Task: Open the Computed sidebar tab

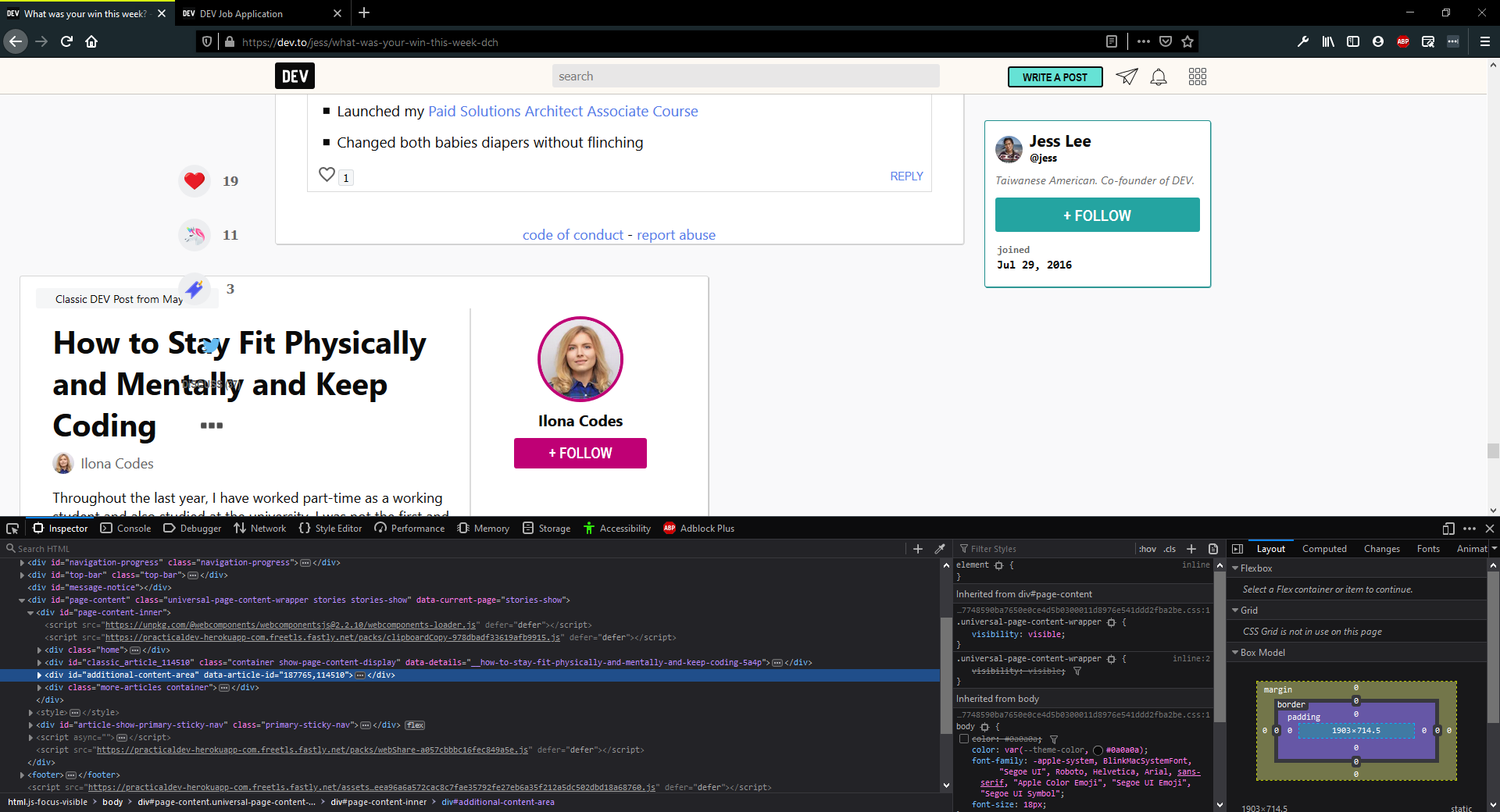Action: [x=1324, y=549]
